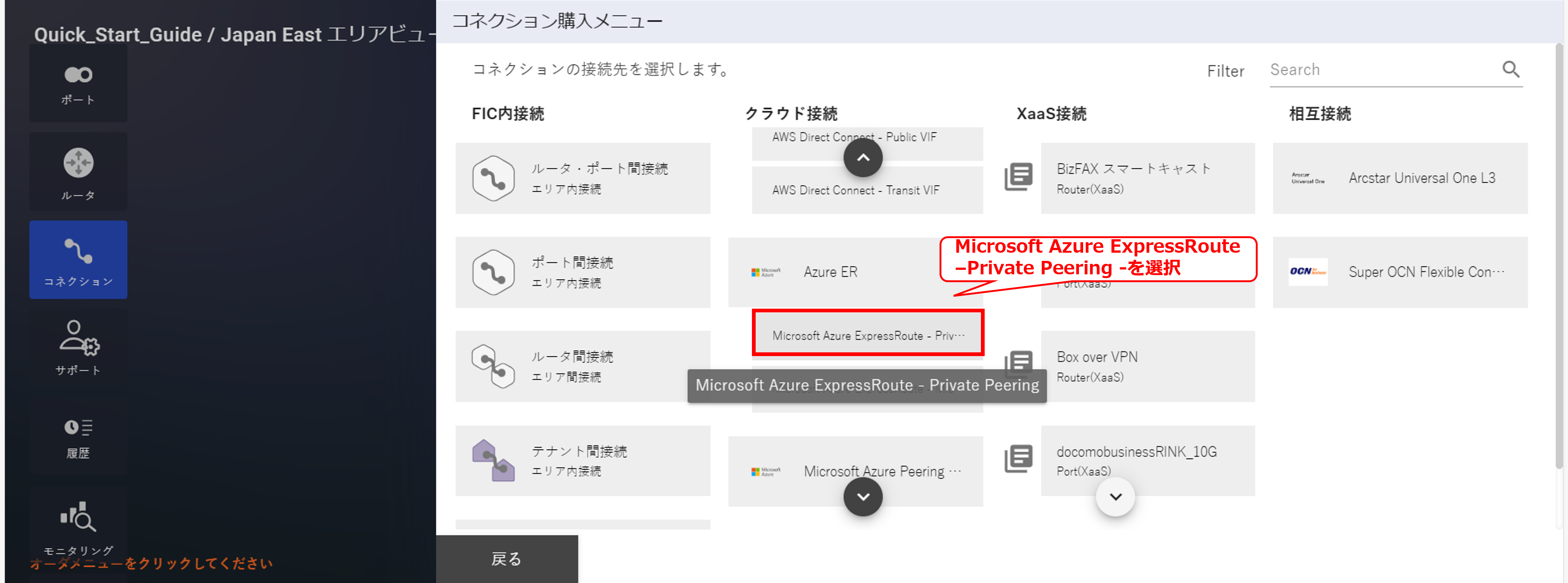Screen dimensions: 1568x583
Task: Open the サポート sidebar icon
Action: (78, 348)
